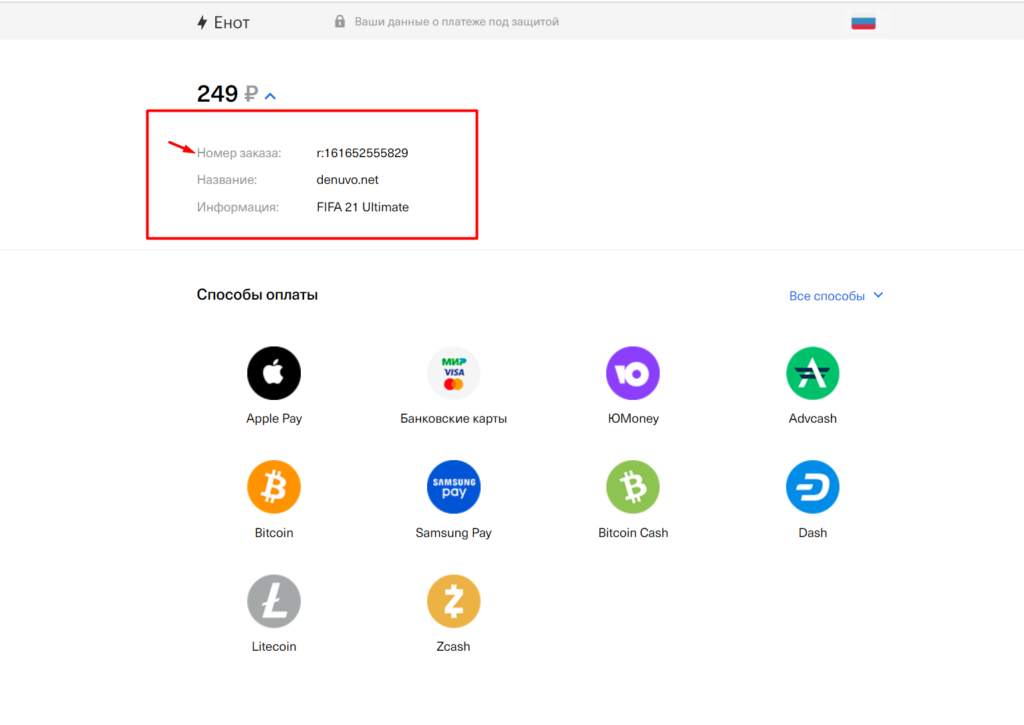Image resolution: width=1024 pixels, height=725 pixels.
Task: Click the 'Банковские карты' text label
Action: click(x=453, y=419)
